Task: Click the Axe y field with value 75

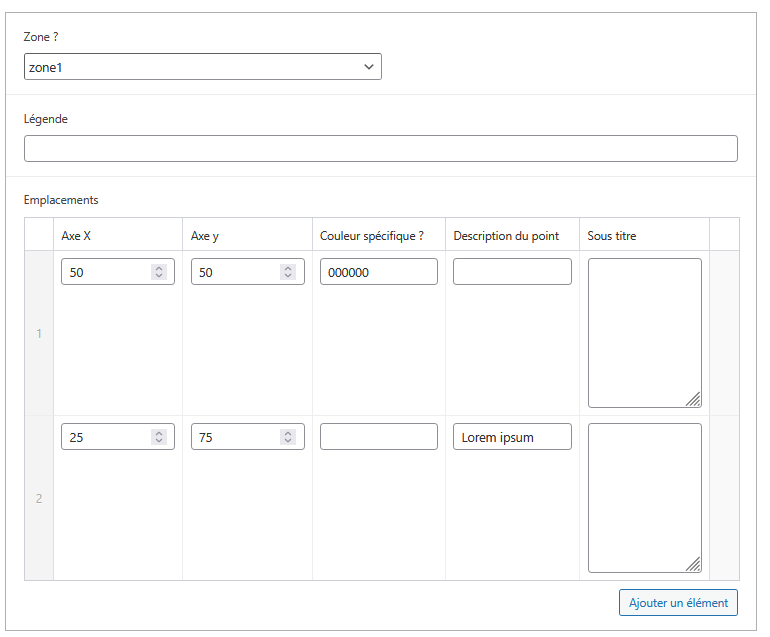Action: click(235, 437)
